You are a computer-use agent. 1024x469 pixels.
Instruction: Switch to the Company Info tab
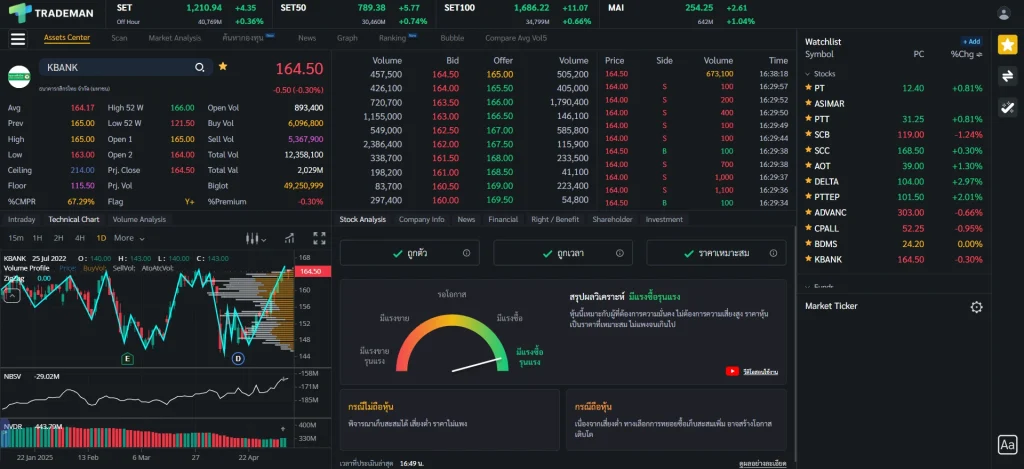point(421,219)
